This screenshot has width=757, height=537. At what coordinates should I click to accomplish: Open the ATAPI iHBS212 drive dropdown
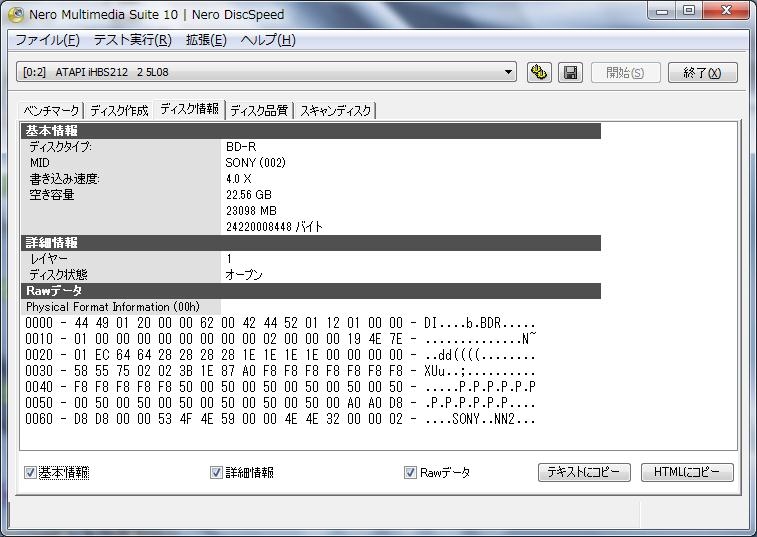[266, 72]
